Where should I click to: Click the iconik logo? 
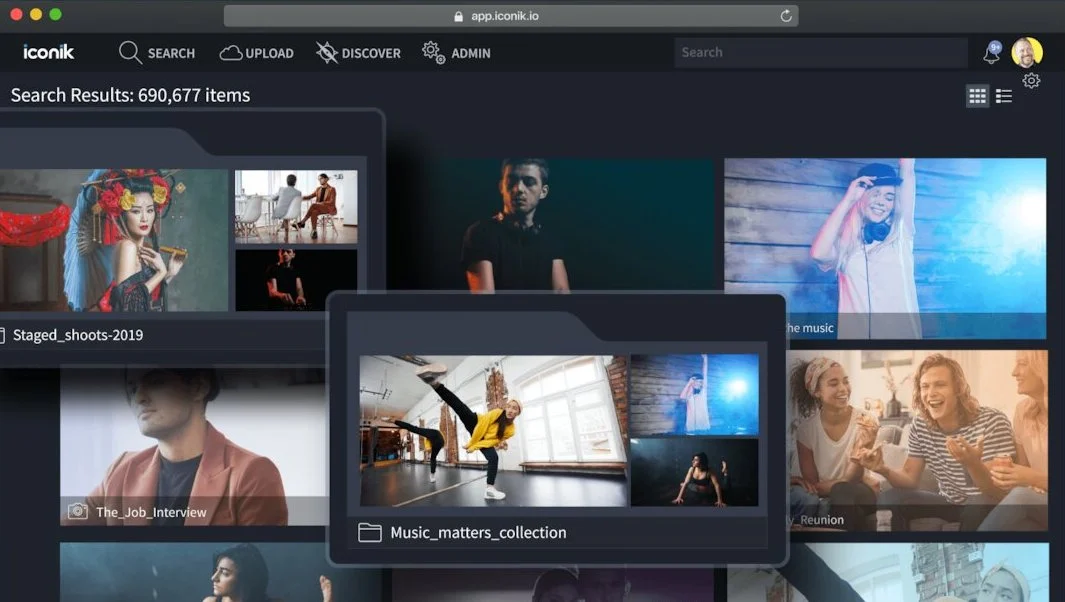tap(48, 52)
